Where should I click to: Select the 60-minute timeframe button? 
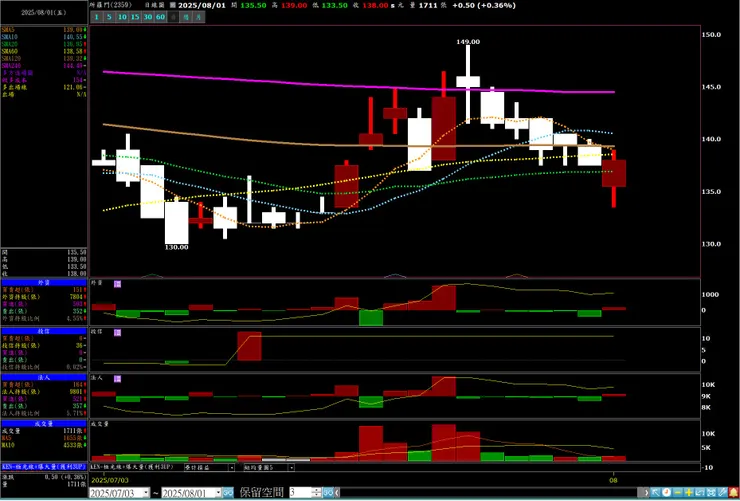[x=160, y=17]
